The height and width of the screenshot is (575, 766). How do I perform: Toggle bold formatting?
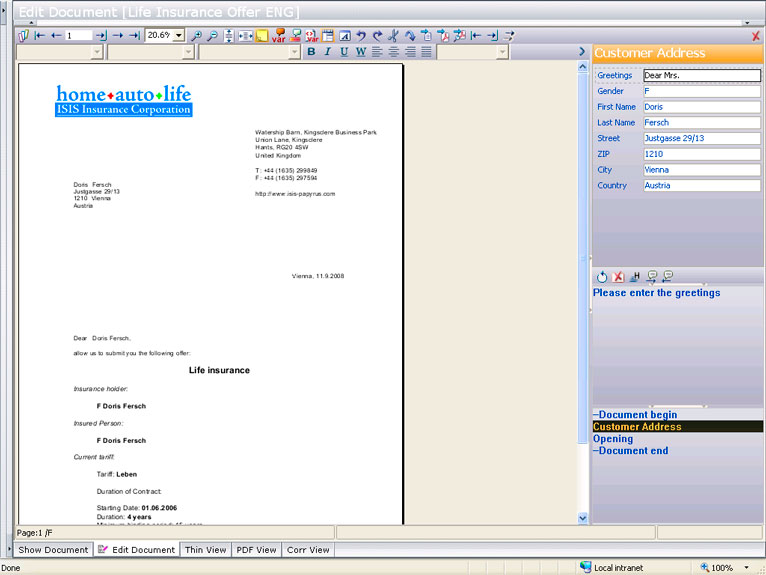311,52
